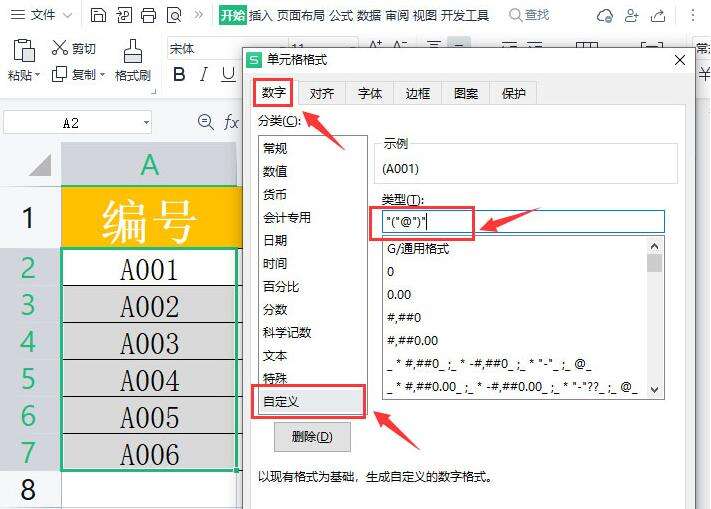711x509 pixels.
Task: Click the fx insert function icon
Action: click(x=231, y=122)
